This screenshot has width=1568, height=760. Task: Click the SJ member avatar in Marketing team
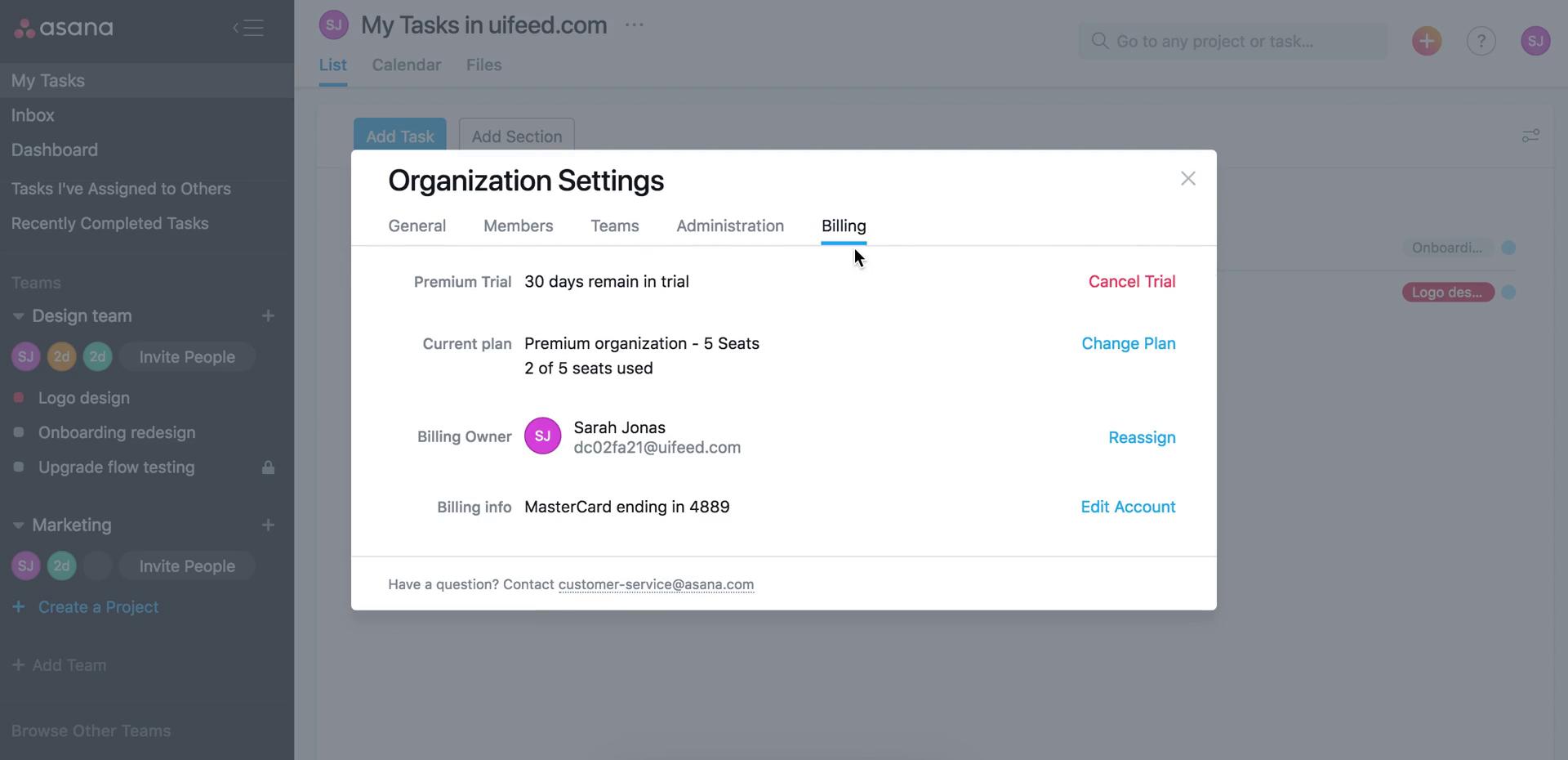(x=25, y=566)
